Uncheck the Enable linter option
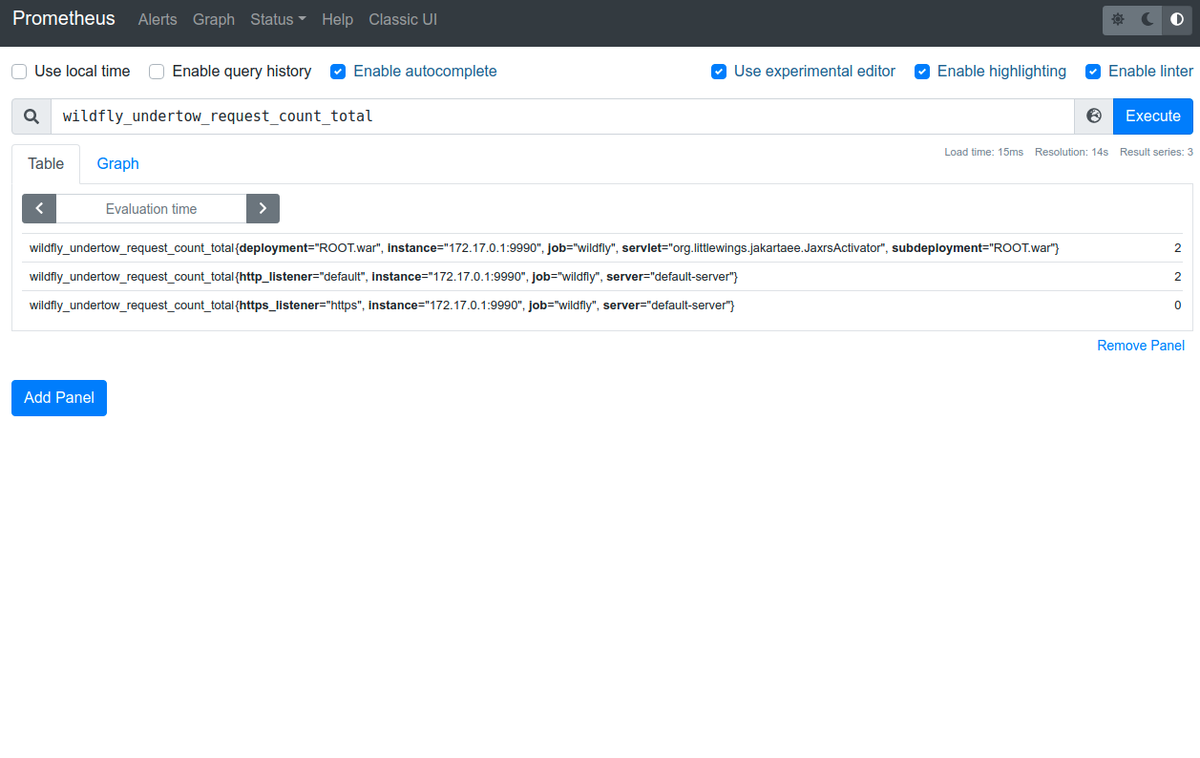 (1093, 71)
